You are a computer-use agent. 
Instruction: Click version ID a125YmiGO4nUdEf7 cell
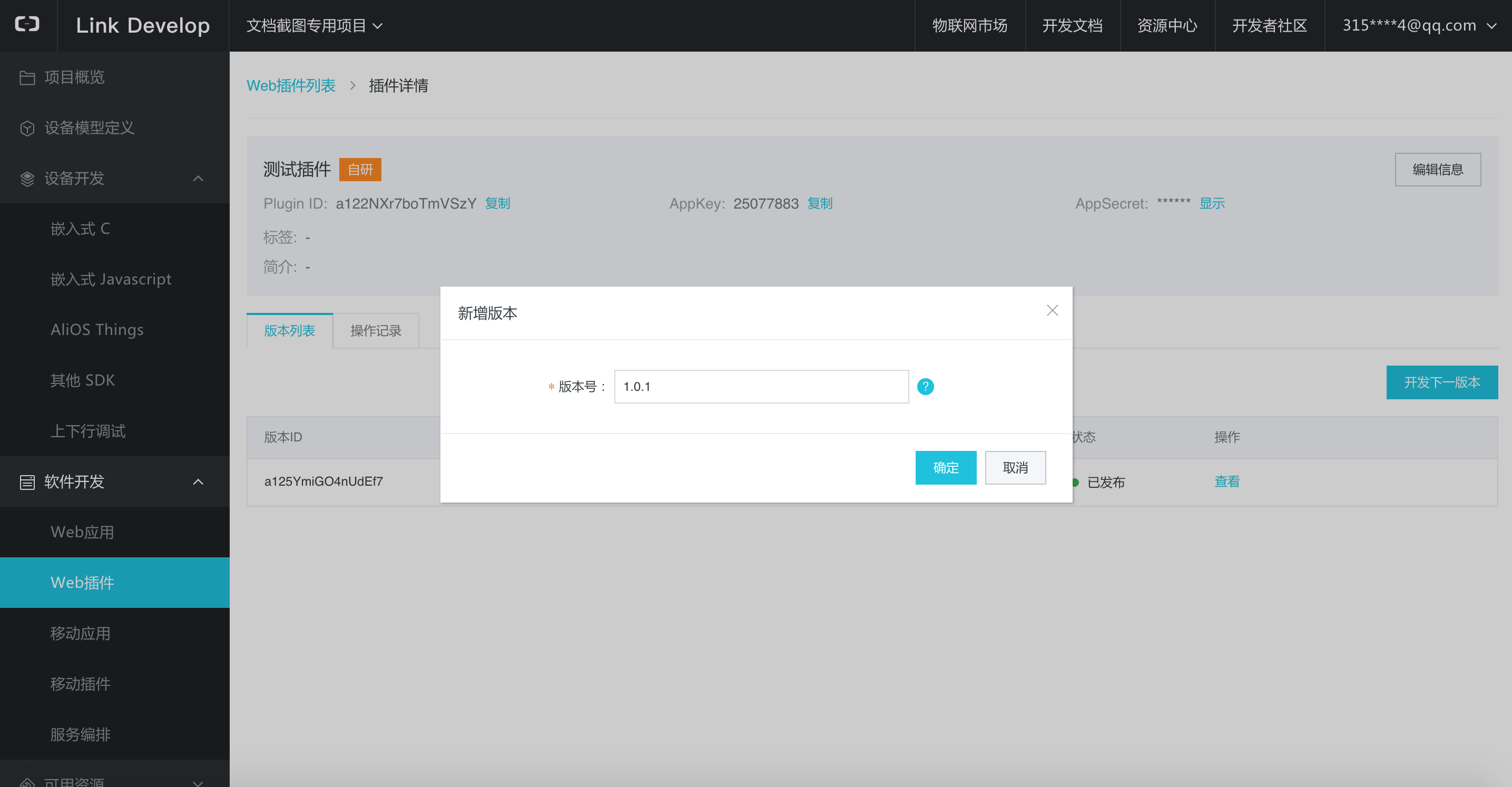click(x=323, y=482)
